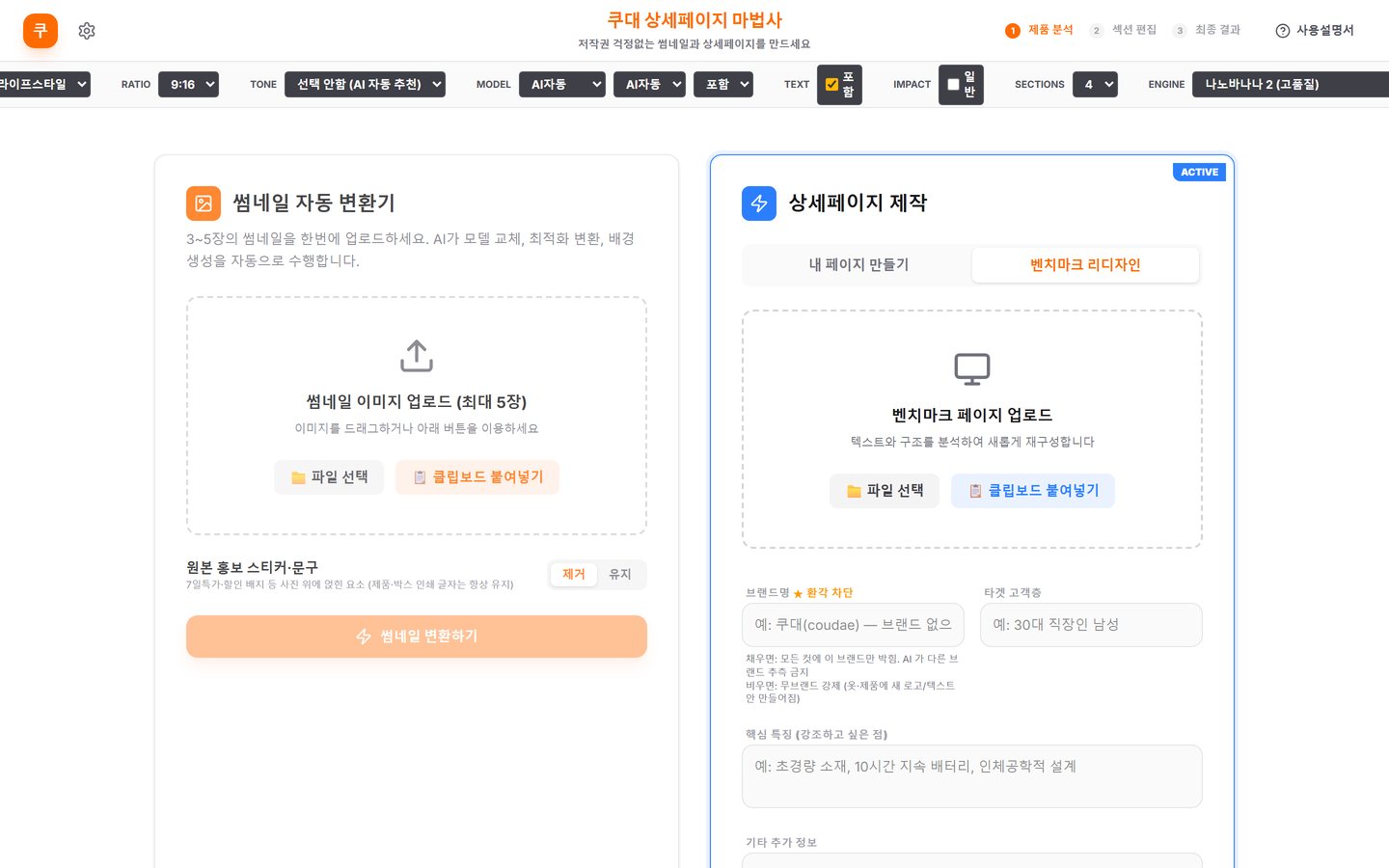Screen dimensions: 1389x868
Task: Click the 벤치마크 페이지 업로드 heading
Action: pyautogui.click(x=972, y=416)
